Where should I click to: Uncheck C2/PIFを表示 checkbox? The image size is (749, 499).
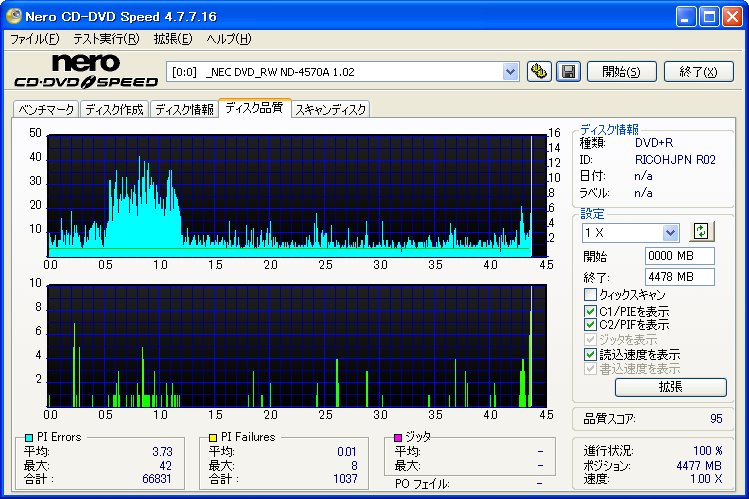click(590, 325)
